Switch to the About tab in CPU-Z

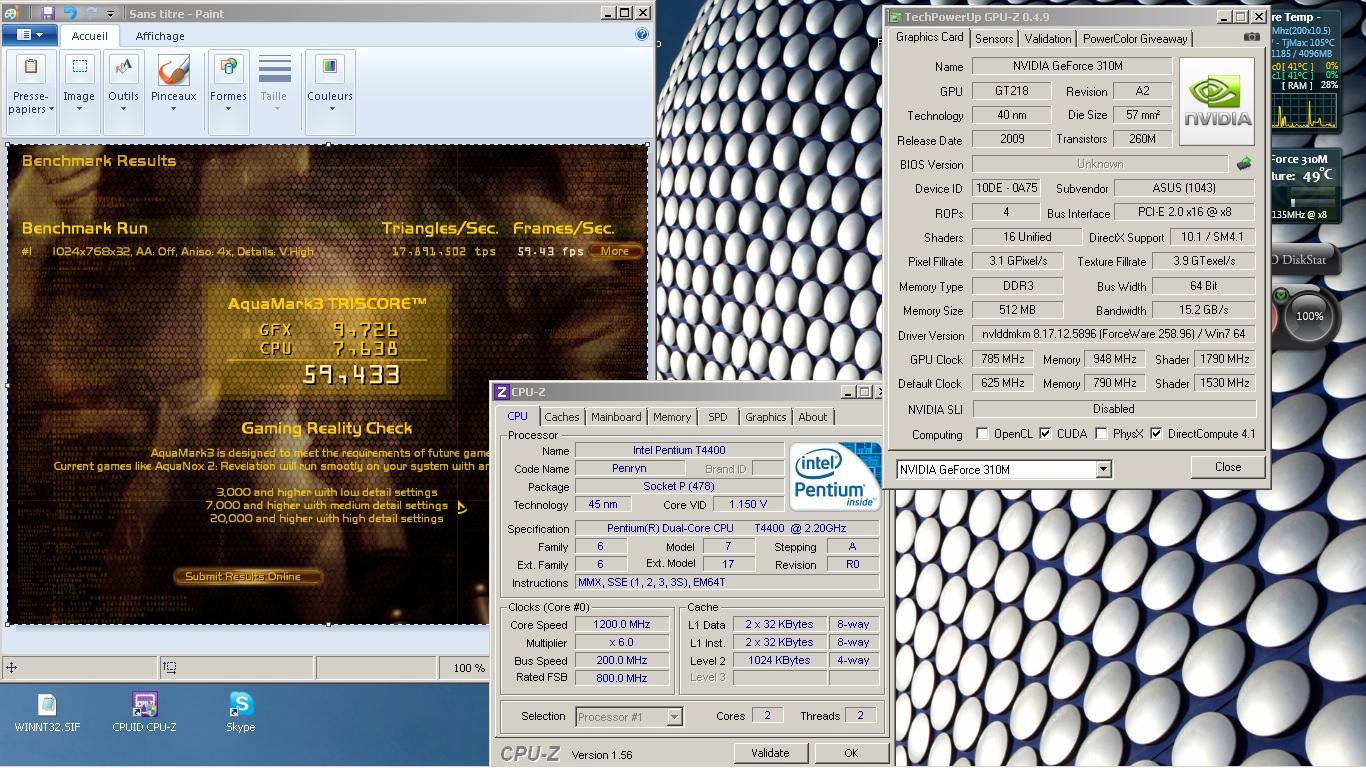click(813, 418)
